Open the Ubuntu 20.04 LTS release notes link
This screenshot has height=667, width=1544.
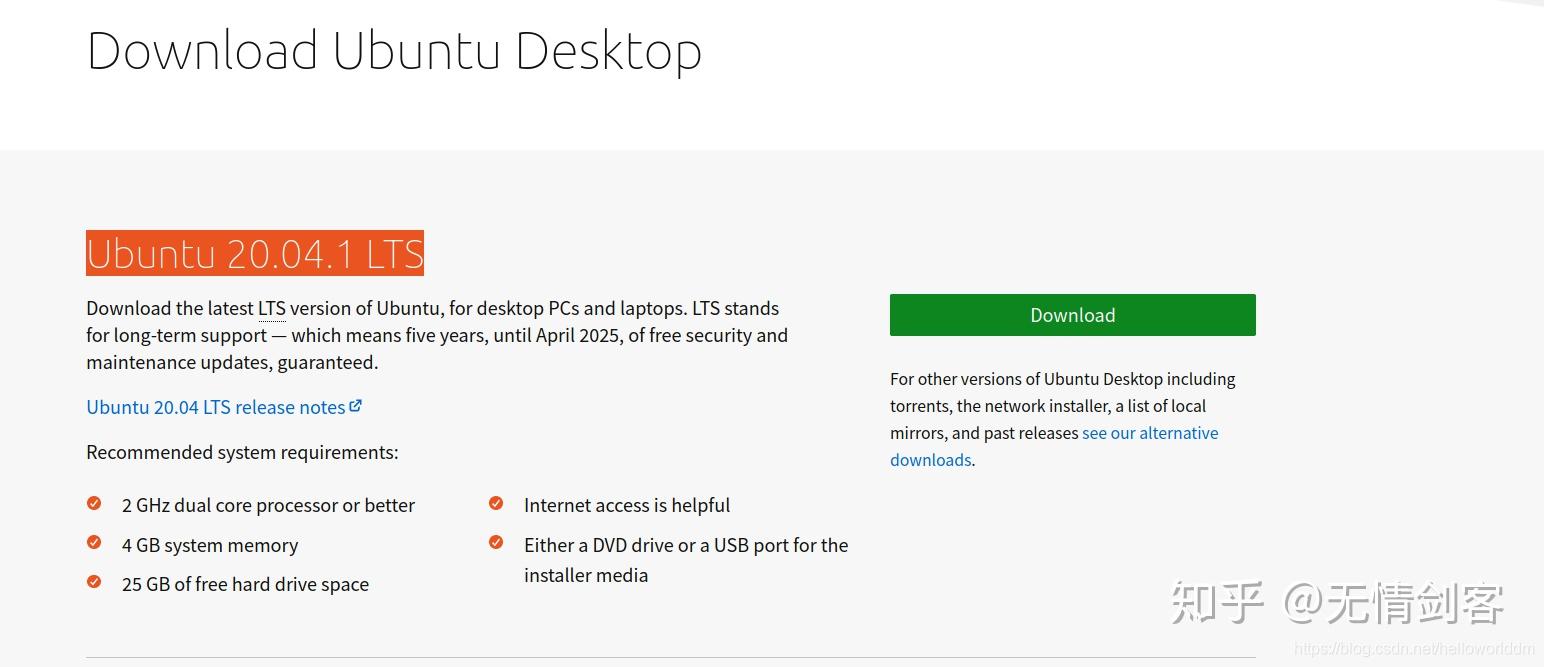point(215,407)
